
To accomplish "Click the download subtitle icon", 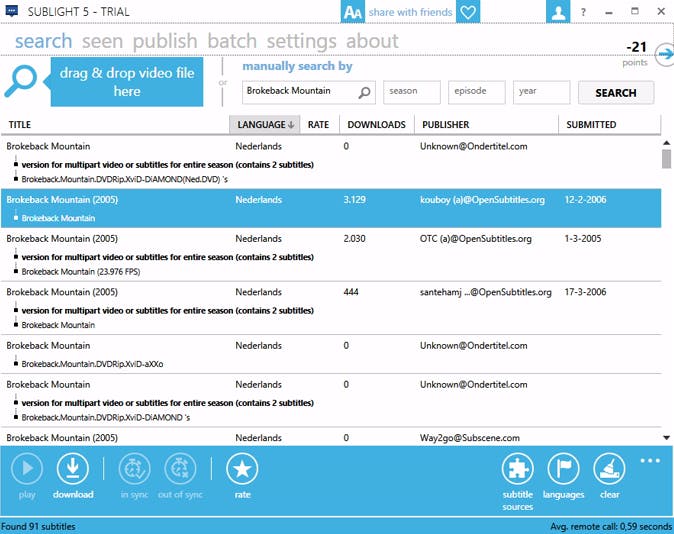I will [73, 469].
